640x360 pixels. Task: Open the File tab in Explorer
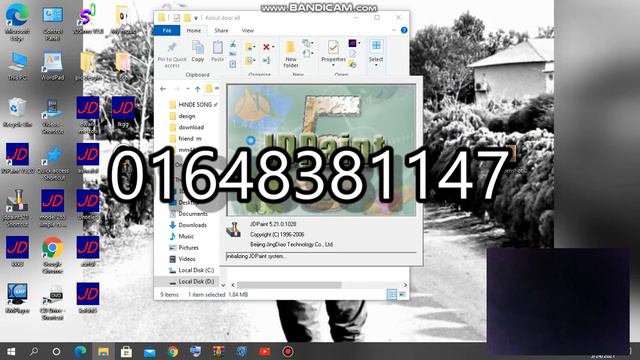(x=167, y=31)
